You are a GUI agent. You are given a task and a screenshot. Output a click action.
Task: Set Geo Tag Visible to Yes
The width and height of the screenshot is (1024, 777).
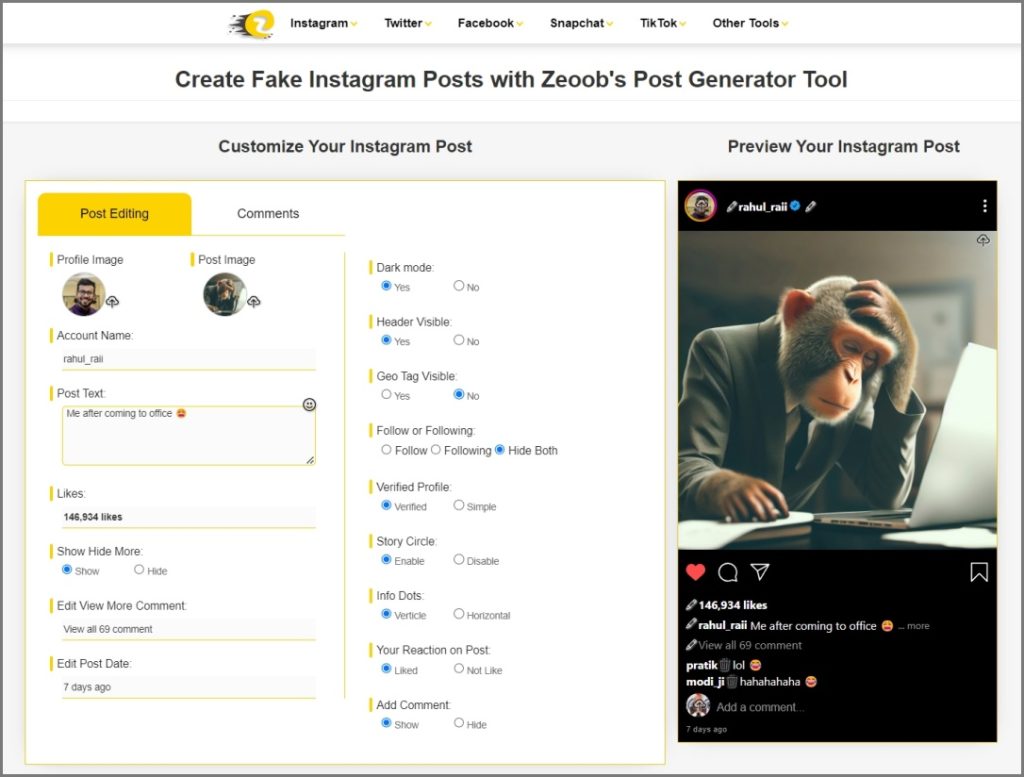pos(387,394)
